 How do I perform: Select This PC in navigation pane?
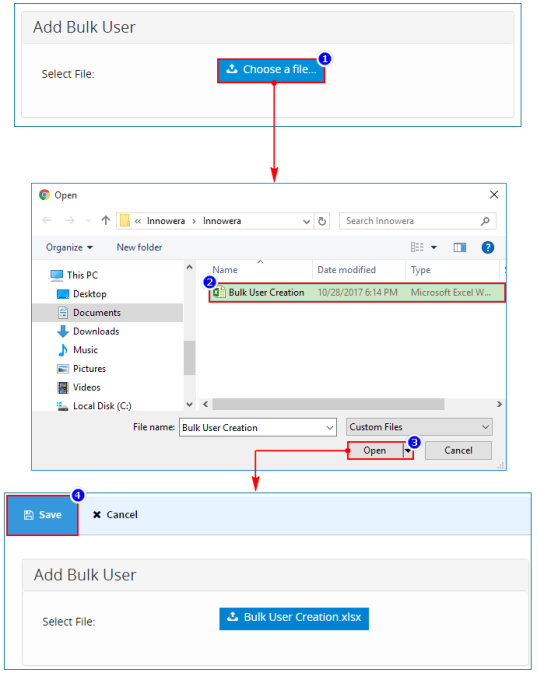82,275
